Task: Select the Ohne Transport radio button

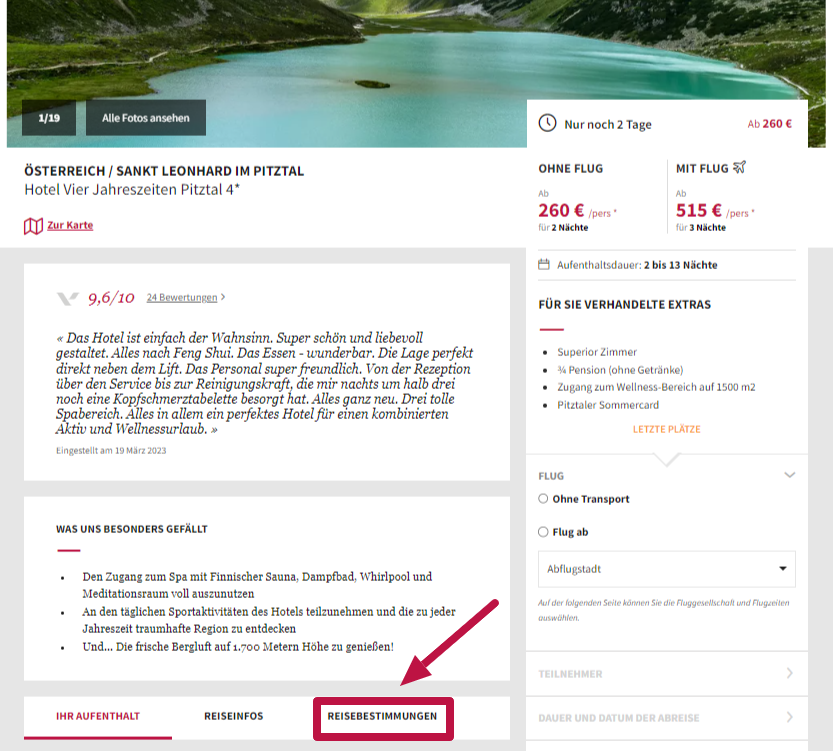Action: point(543,499)
